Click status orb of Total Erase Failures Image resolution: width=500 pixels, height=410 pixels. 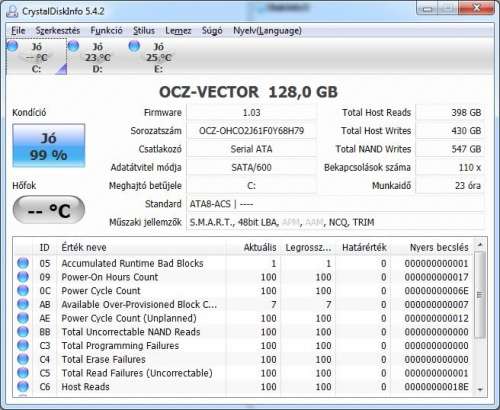coord(23,359)
